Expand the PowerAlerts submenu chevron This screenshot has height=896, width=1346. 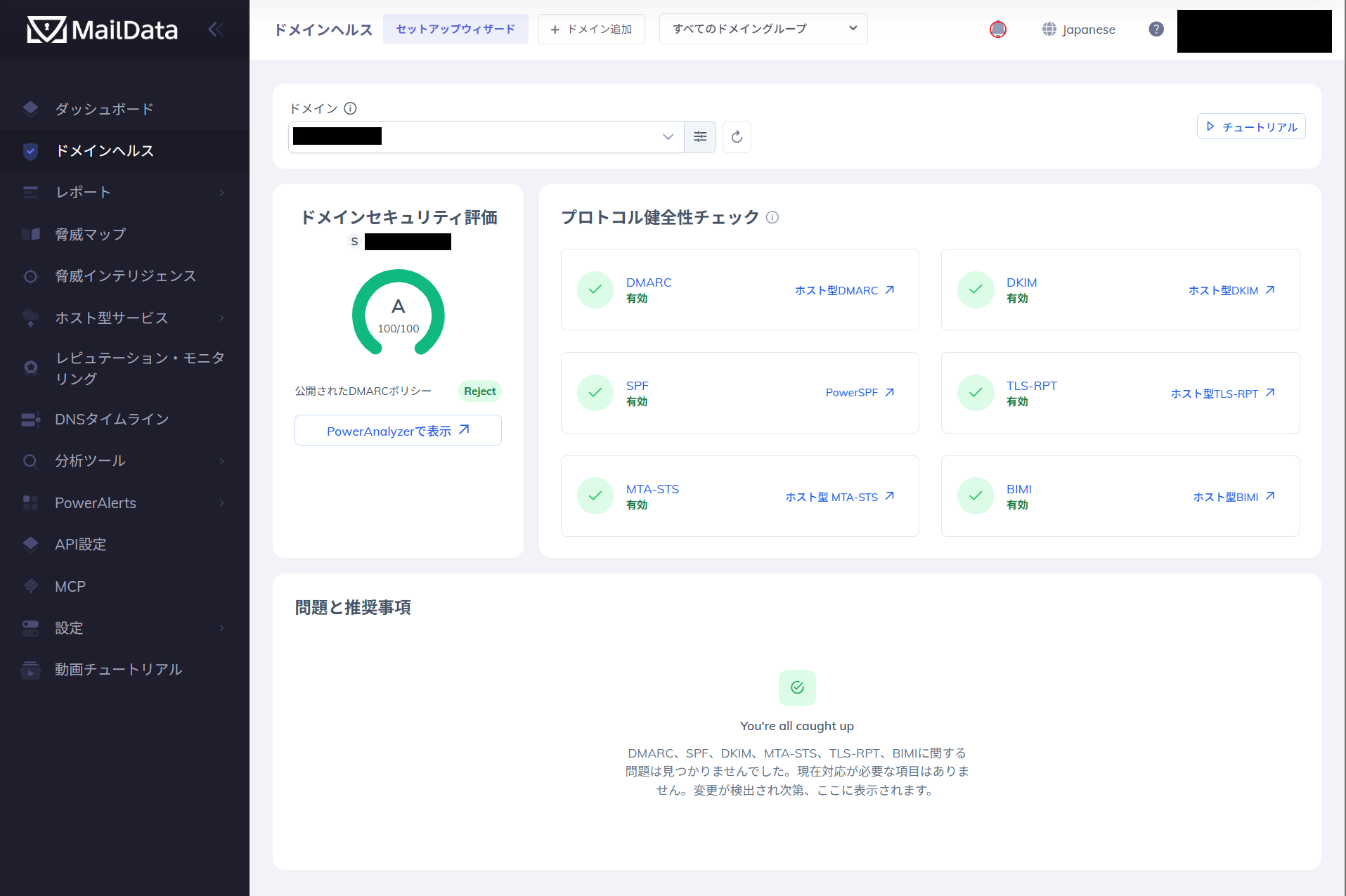(222, 502)
